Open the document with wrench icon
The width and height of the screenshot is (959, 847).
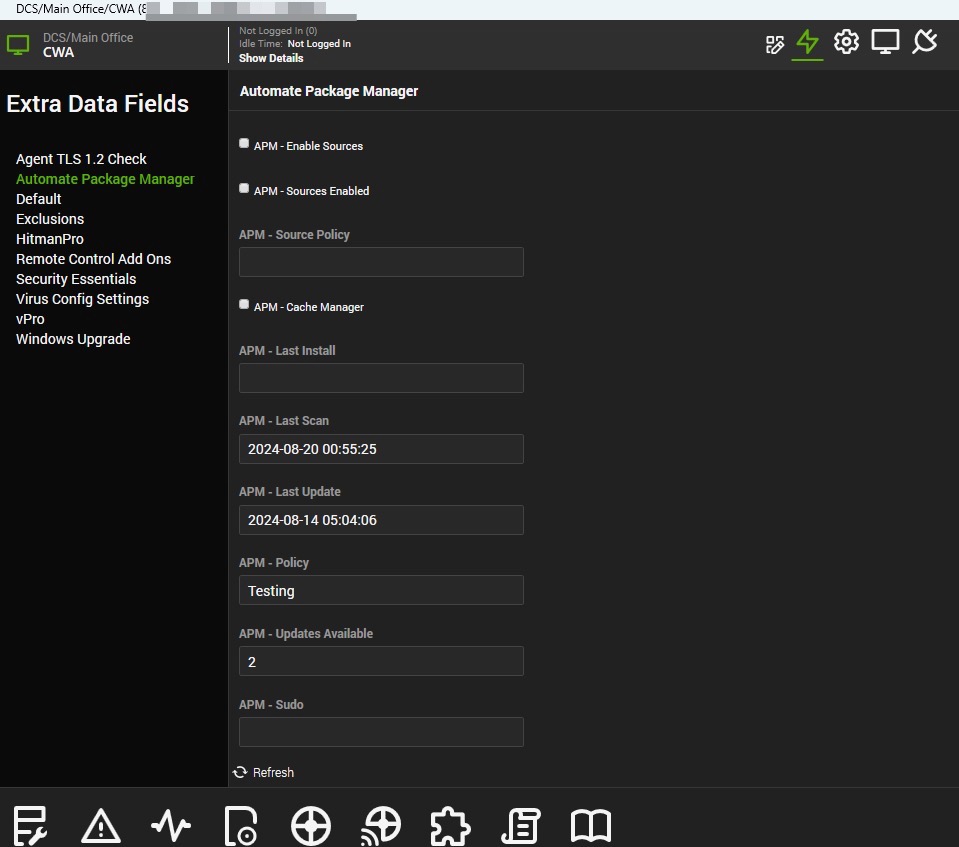coord(31,826)
